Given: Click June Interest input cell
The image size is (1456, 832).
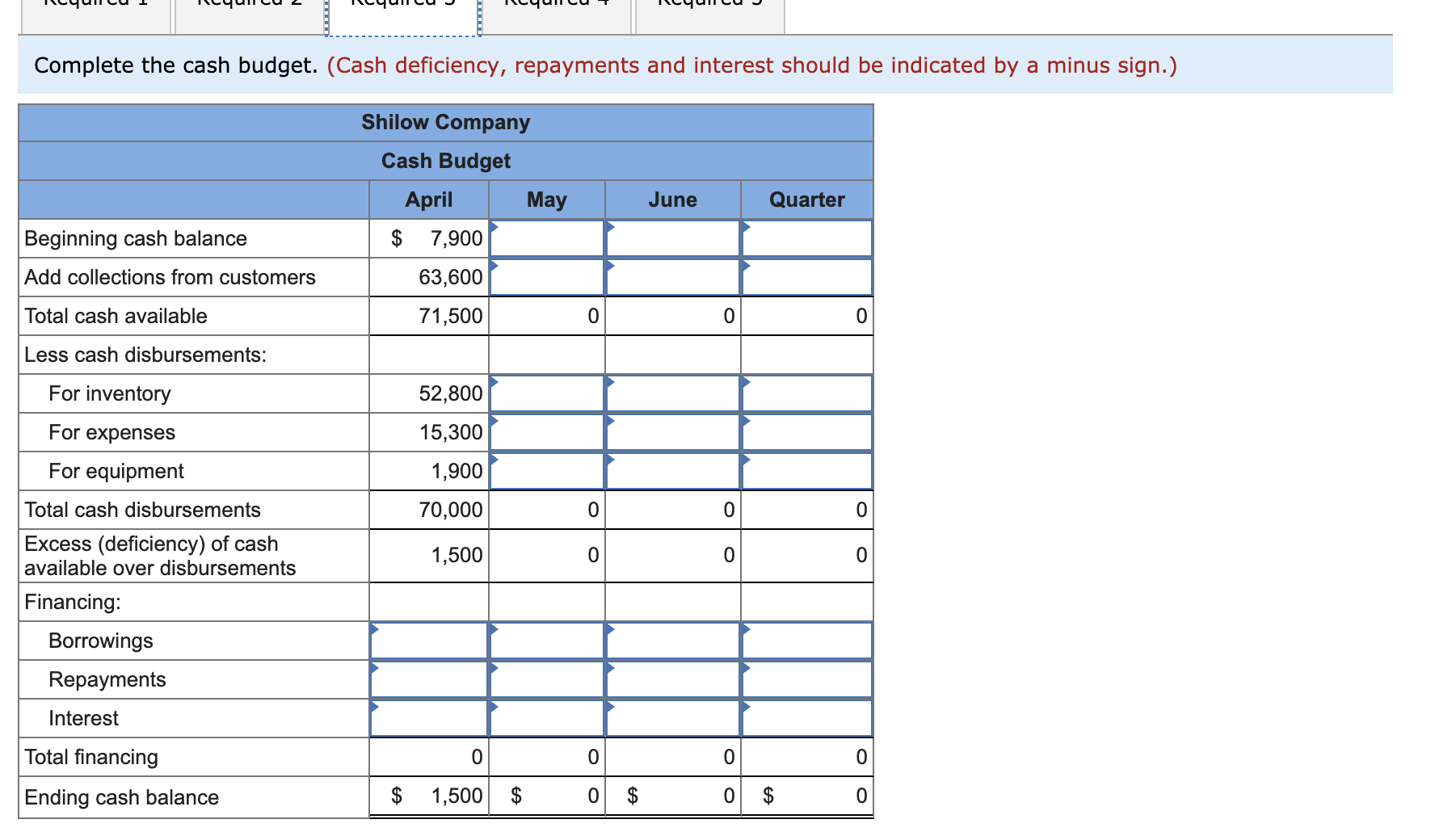Looking at the screenshot, I should (673, 718).
